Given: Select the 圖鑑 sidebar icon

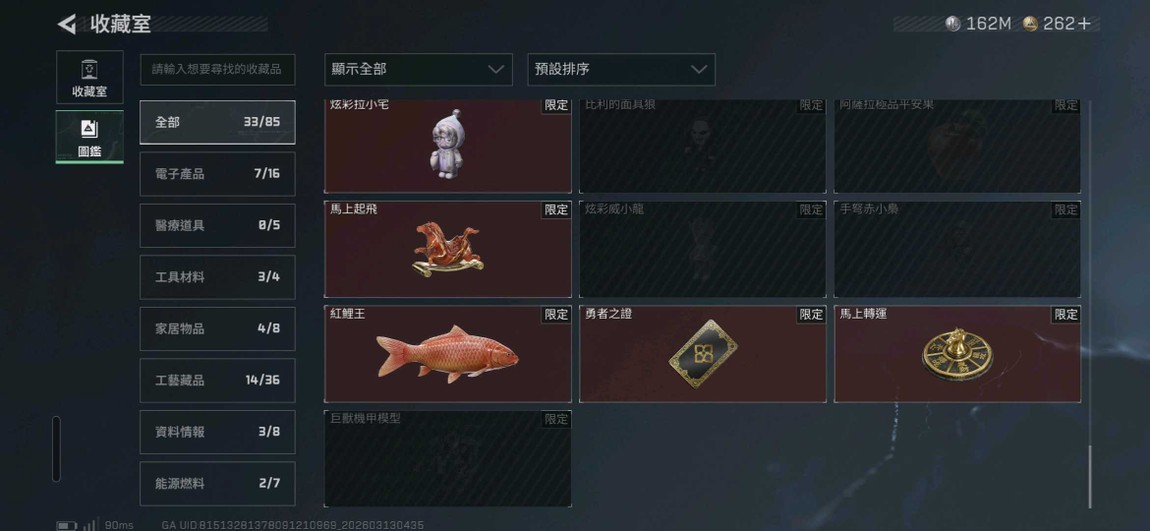Looking at the screenshot, I should (x=89, y=136).
